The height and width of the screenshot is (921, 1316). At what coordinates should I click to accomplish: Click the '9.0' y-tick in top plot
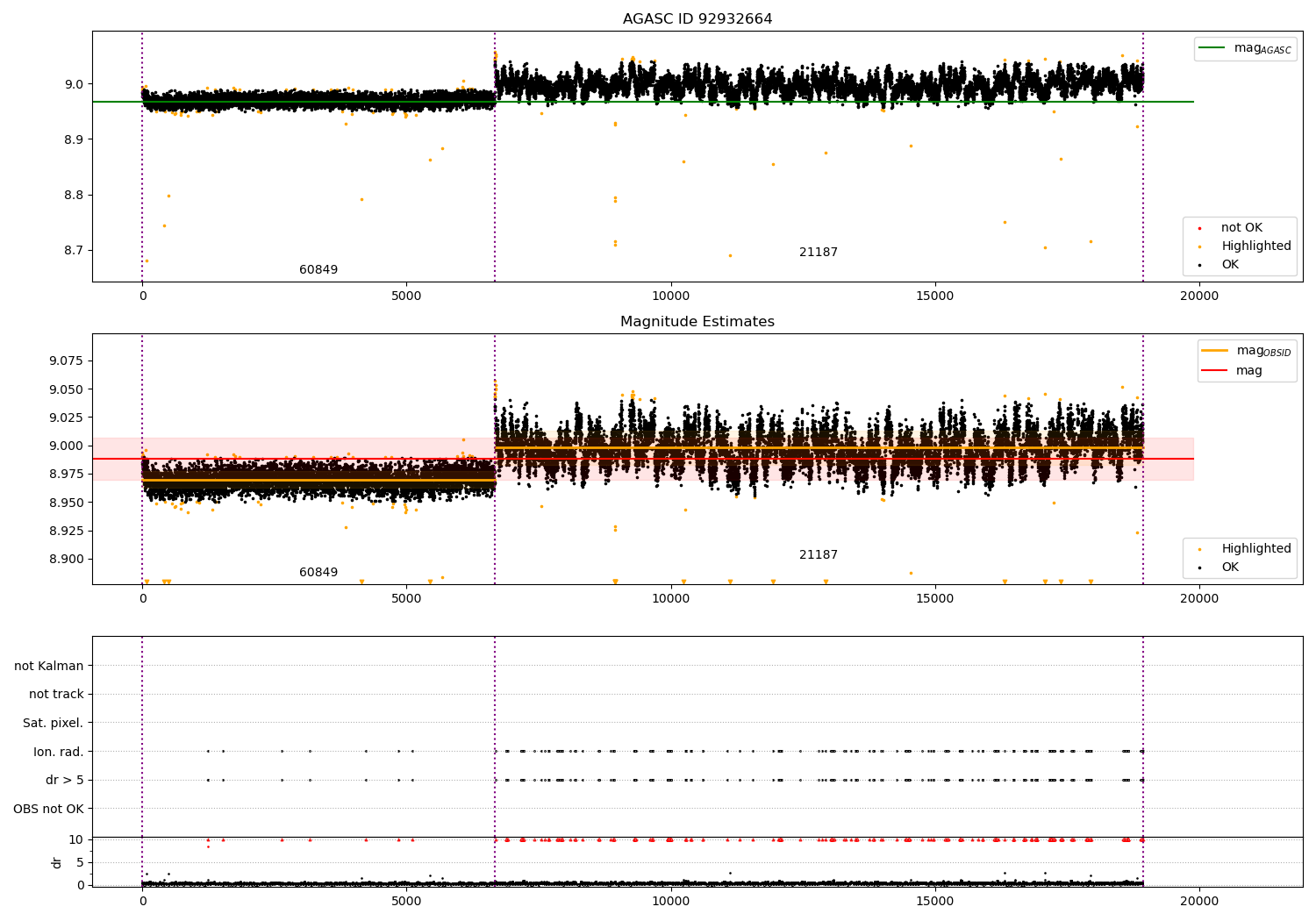click(74, 84)
